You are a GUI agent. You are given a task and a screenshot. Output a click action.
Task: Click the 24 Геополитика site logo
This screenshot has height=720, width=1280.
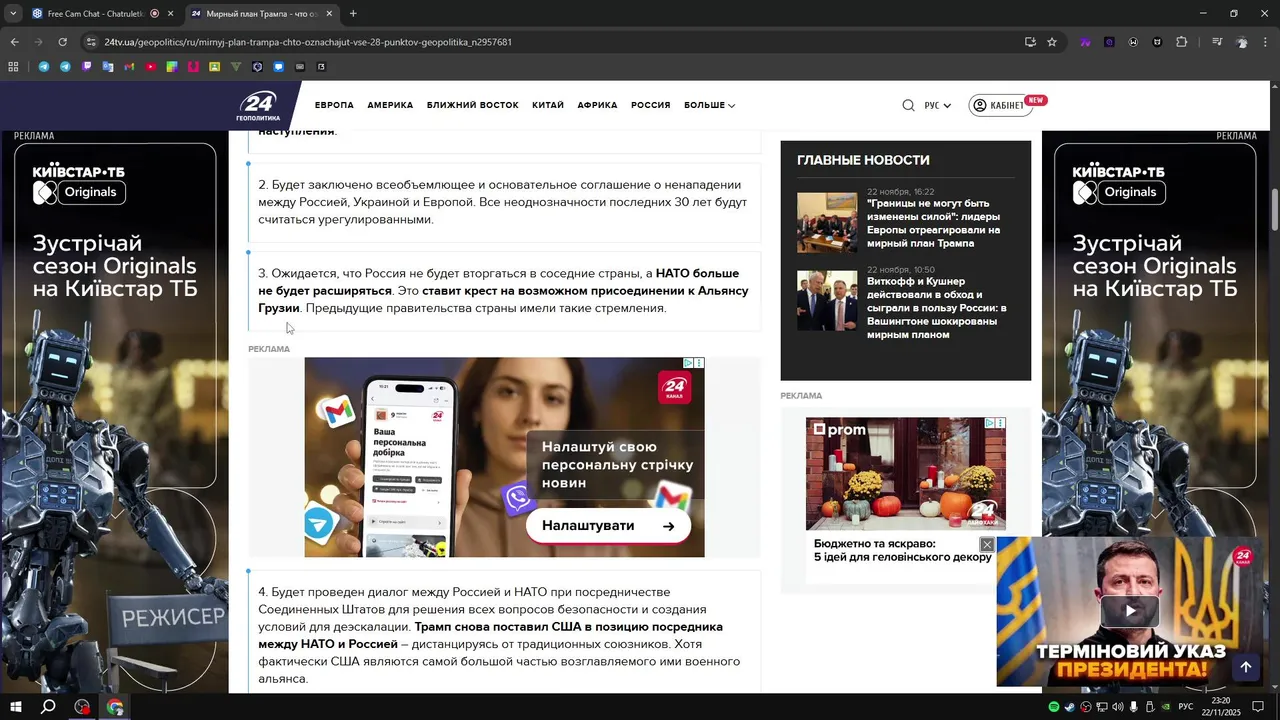pyautogui.click(x=258, y=106)
